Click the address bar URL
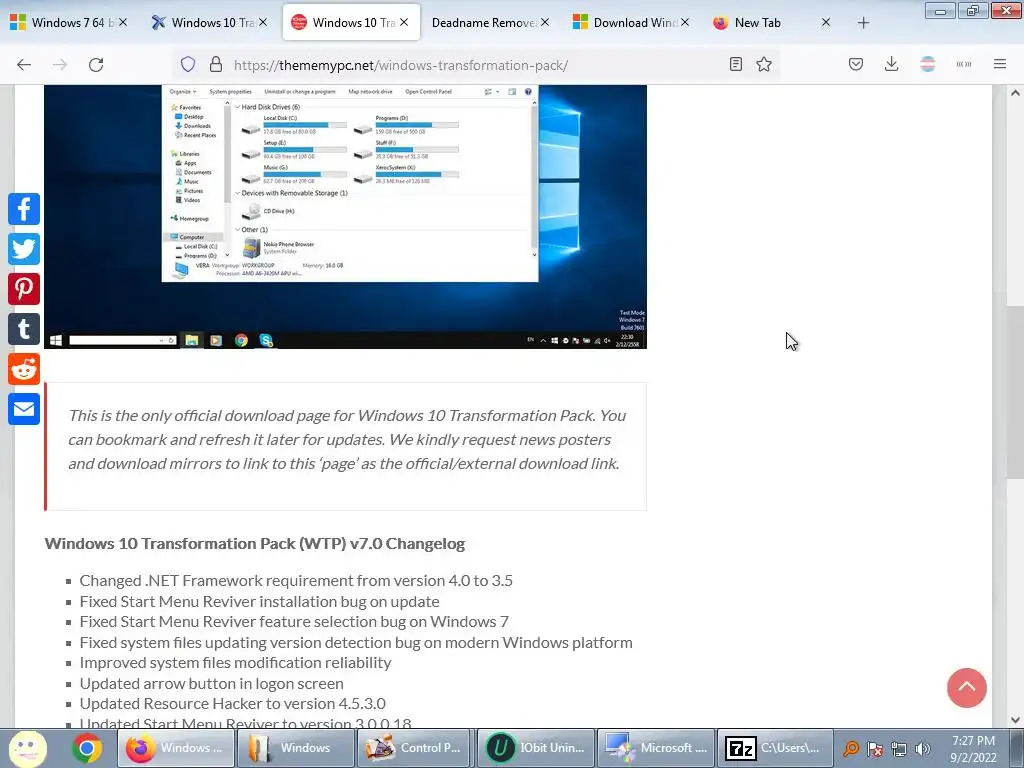The width and height of the screenshot is (1024, 768). pyautogui.click(x=400, y=65)
